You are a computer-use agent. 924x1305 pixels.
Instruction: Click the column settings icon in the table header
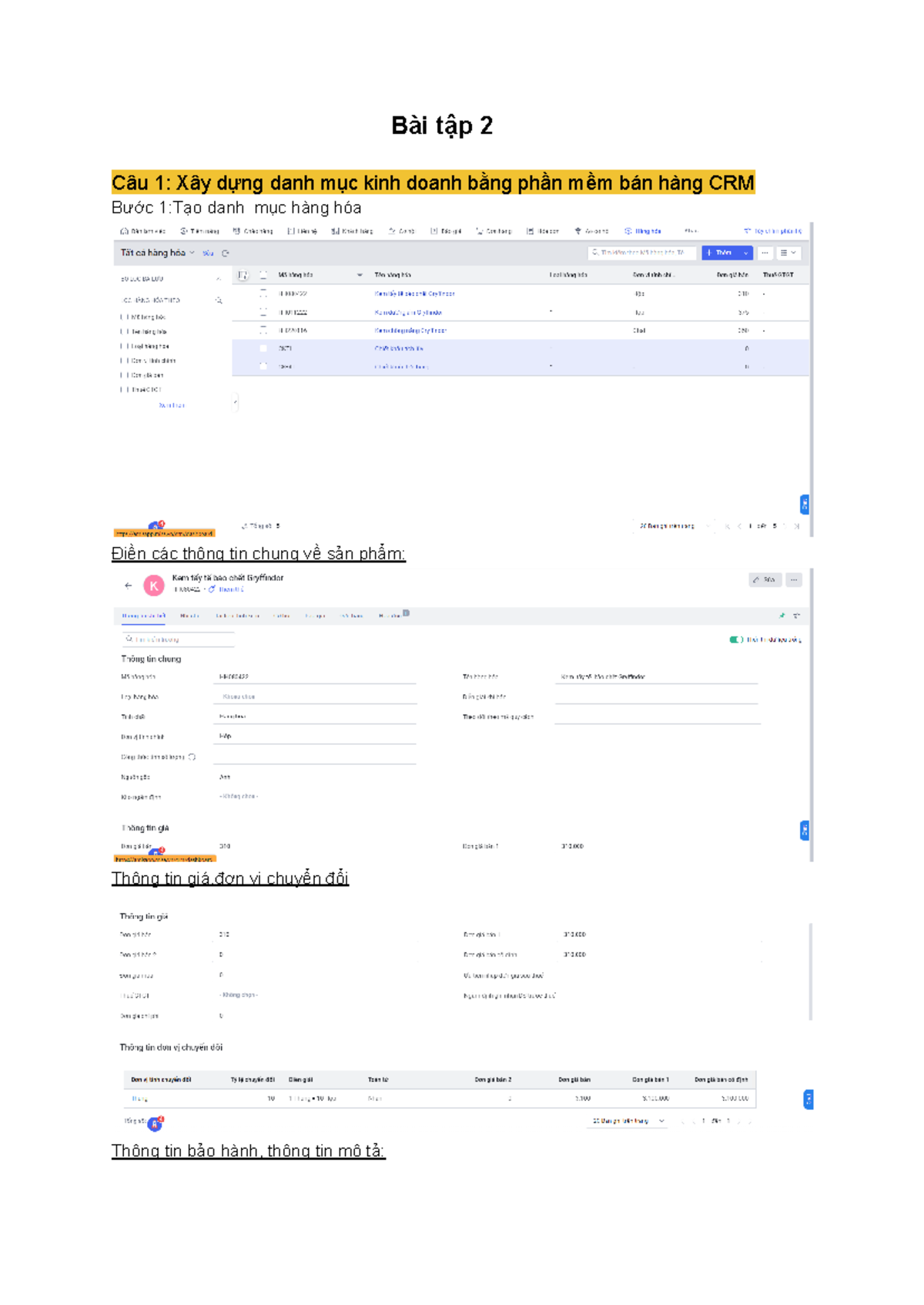pos(243,275)
